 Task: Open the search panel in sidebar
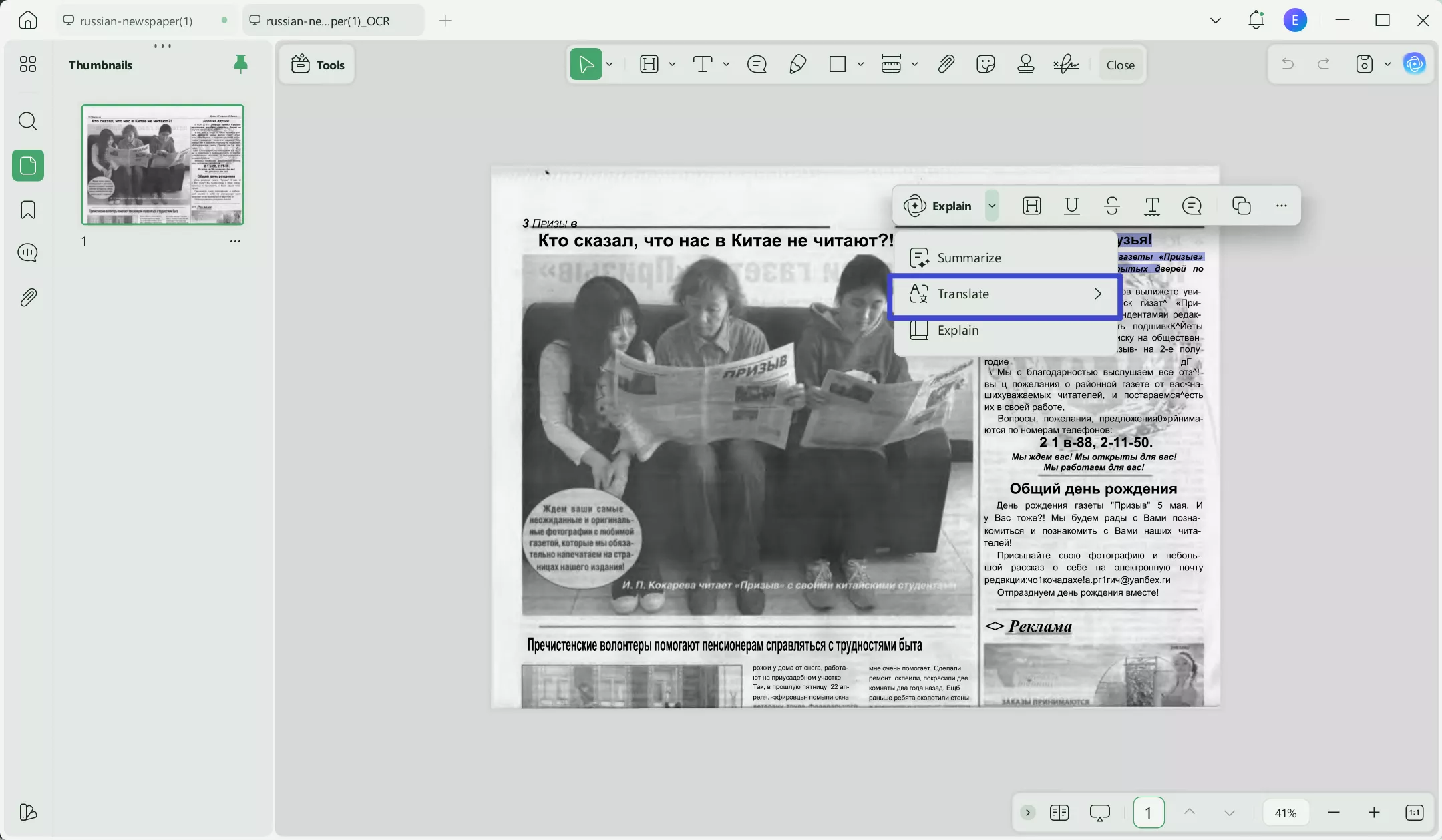pos(27,121)
